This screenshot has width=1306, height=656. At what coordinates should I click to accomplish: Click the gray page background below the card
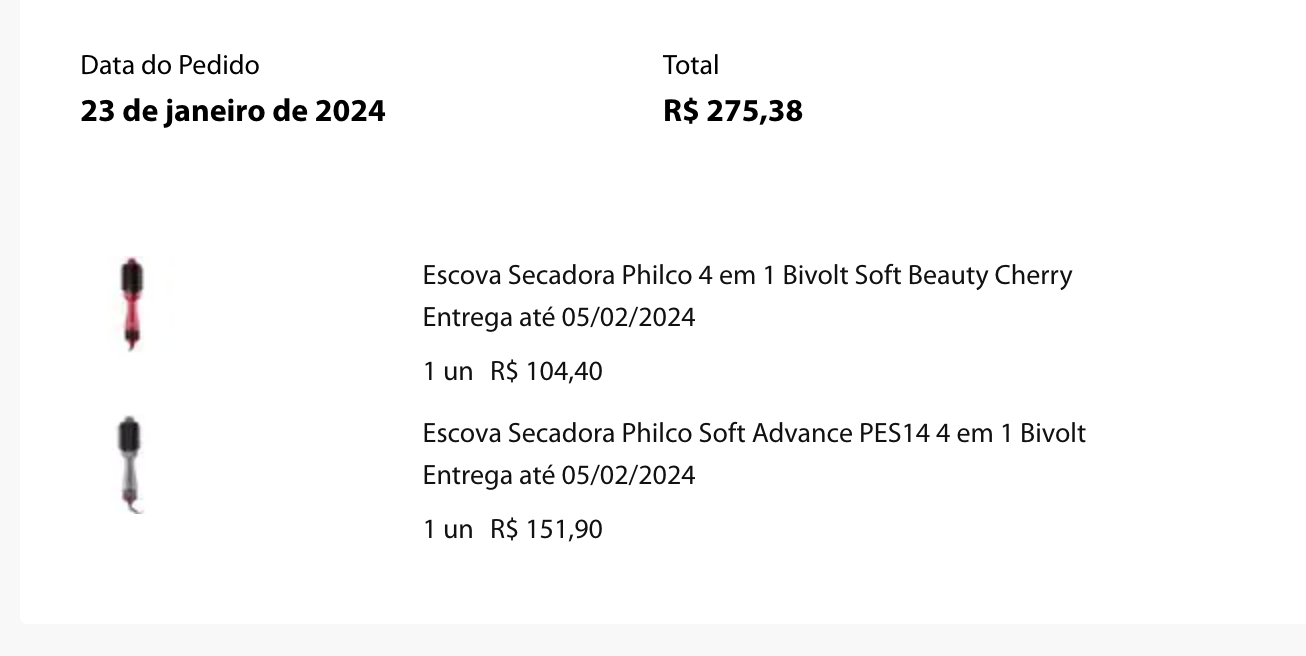click(x=650, y=642)
